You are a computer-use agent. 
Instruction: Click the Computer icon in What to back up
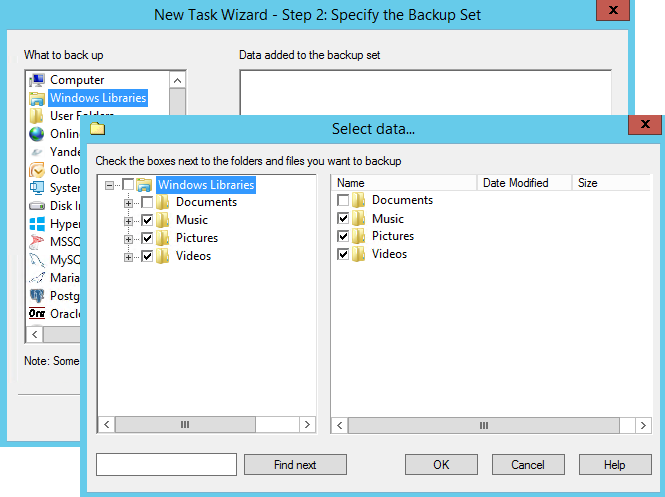pyautogui.click(x=37, y=80)
